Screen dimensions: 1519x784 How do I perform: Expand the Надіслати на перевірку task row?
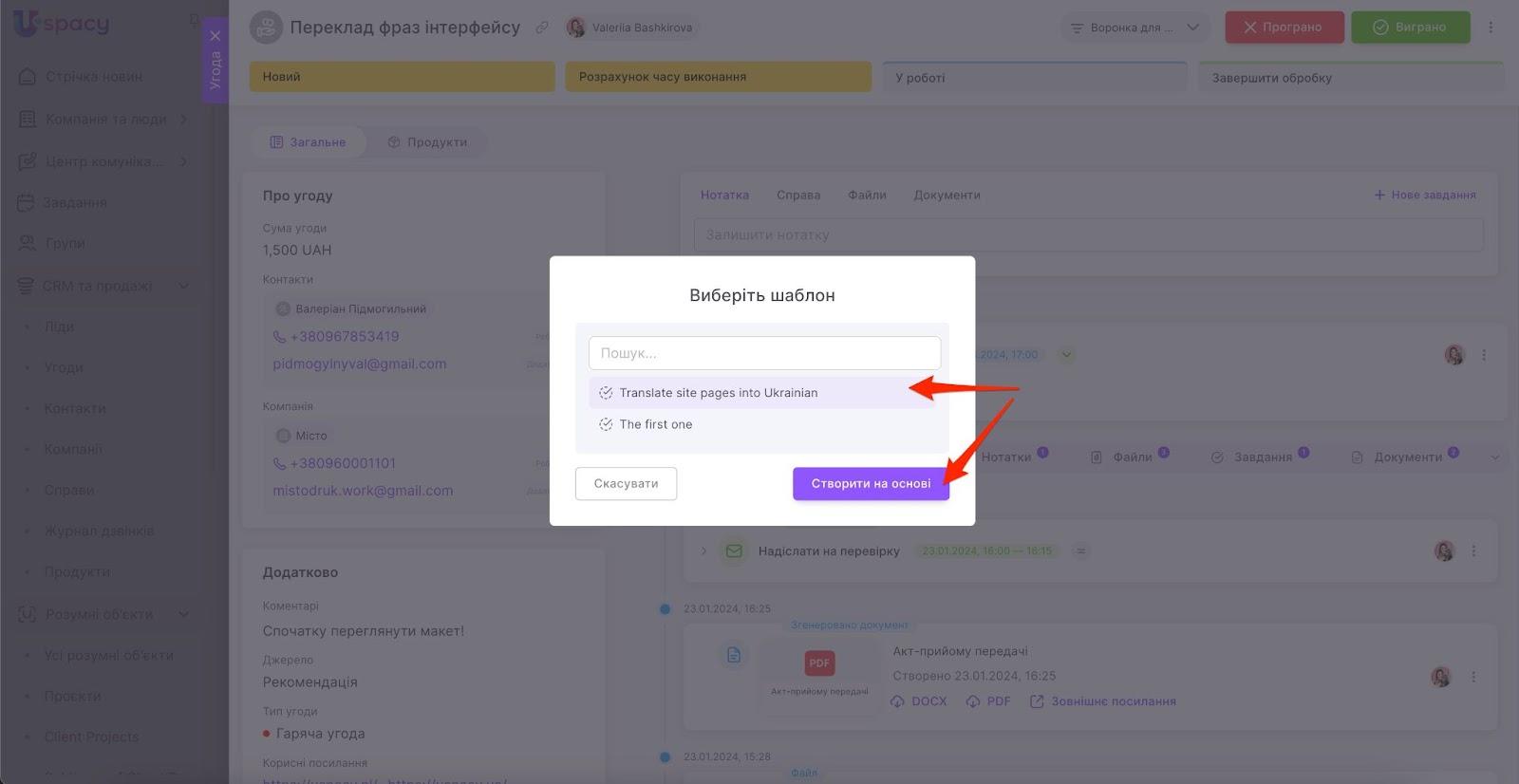point(703,551)
